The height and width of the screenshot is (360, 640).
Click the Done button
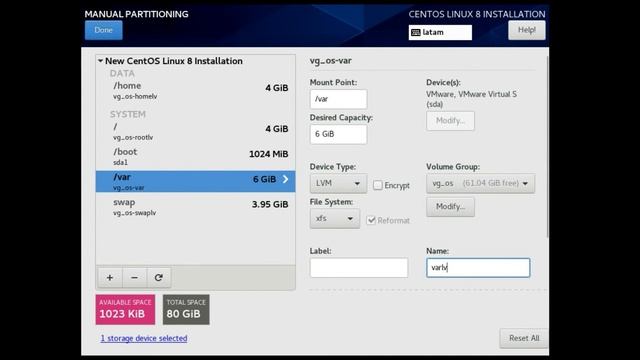pos(104,30)
